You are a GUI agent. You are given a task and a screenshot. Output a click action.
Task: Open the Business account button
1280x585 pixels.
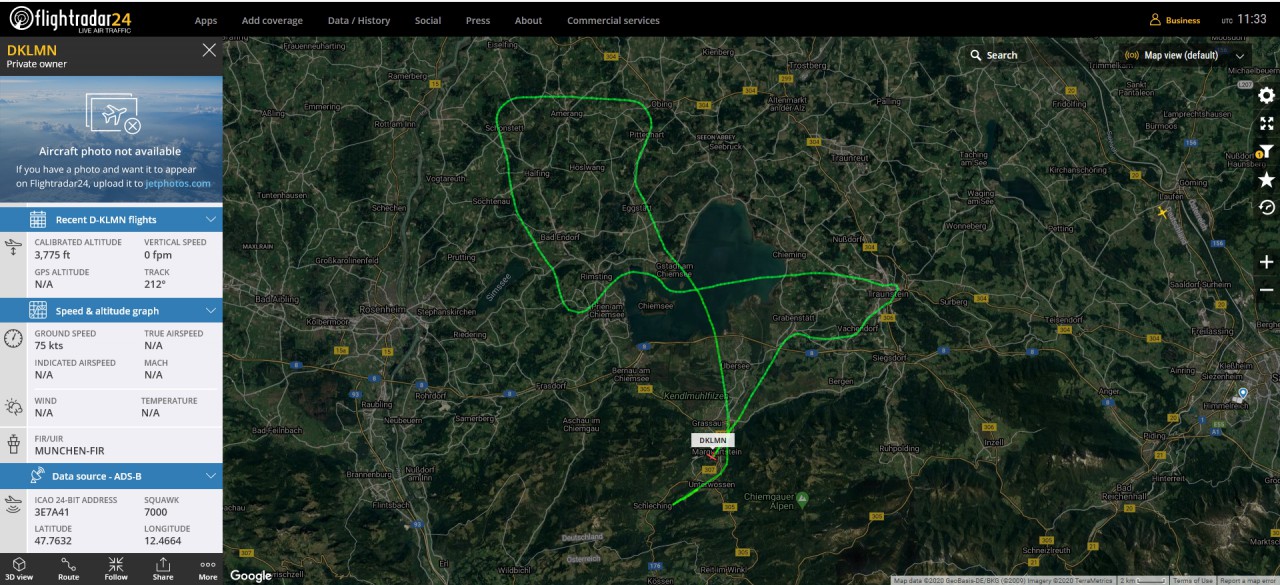coord(1175,20)
